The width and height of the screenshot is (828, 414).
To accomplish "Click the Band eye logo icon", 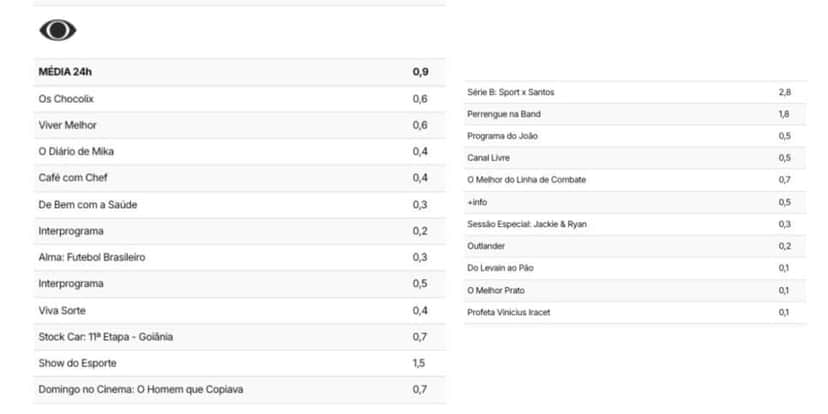I will pos(58,30).
